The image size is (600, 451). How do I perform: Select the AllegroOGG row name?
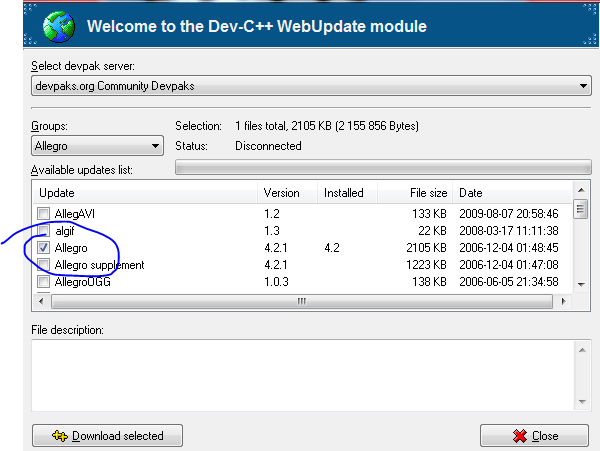click(83, 282)
